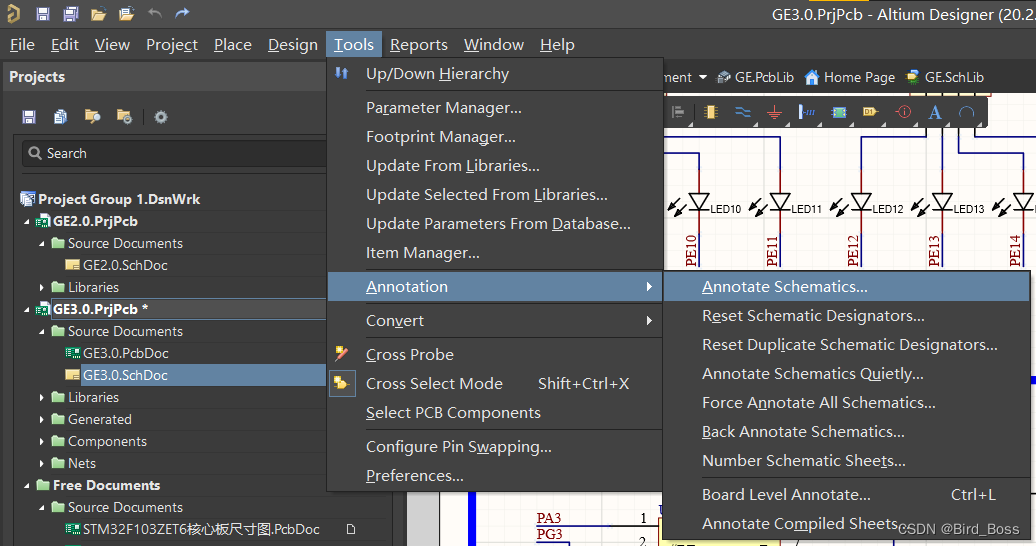Collapse the Free Documents node
1036x546 pixels.
26,485
